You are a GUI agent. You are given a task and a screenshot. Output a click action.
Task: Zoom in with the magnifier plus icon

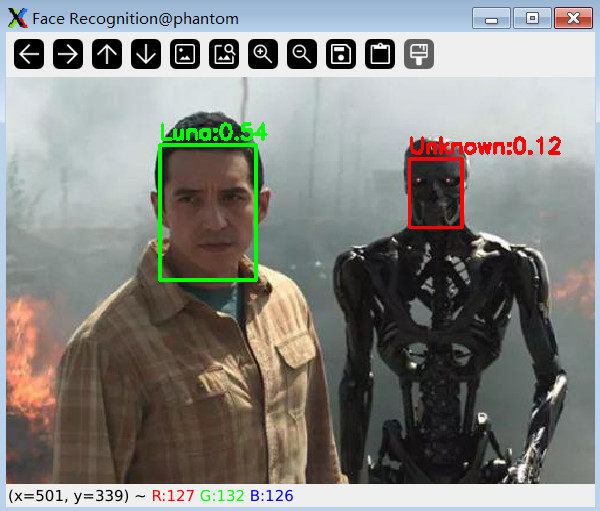pos(263,54)
